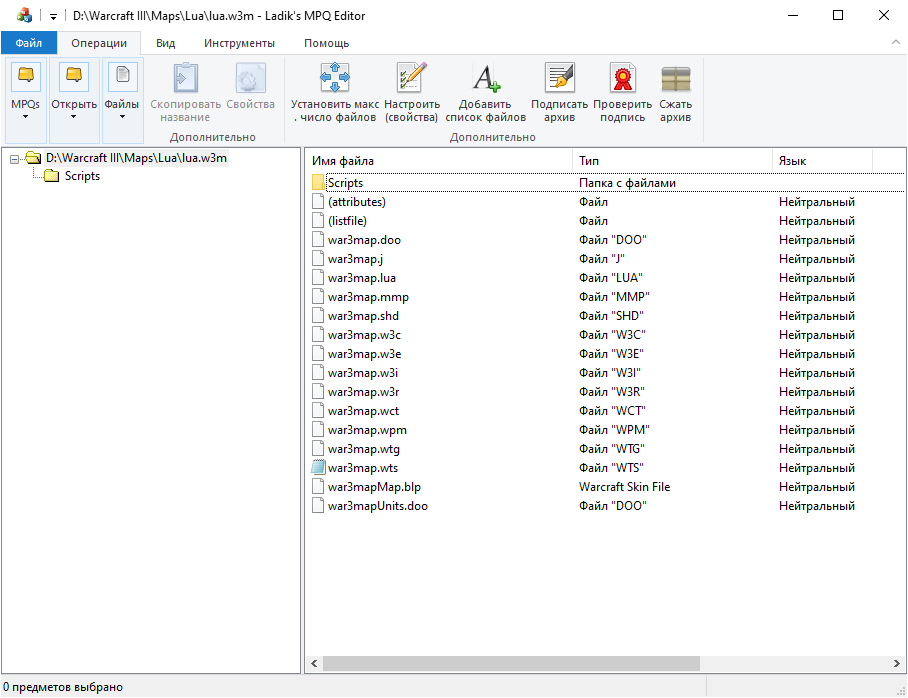Click the Открыть ribbon icon
Viewport: 908px width, 698px height.
coord(74,77)
